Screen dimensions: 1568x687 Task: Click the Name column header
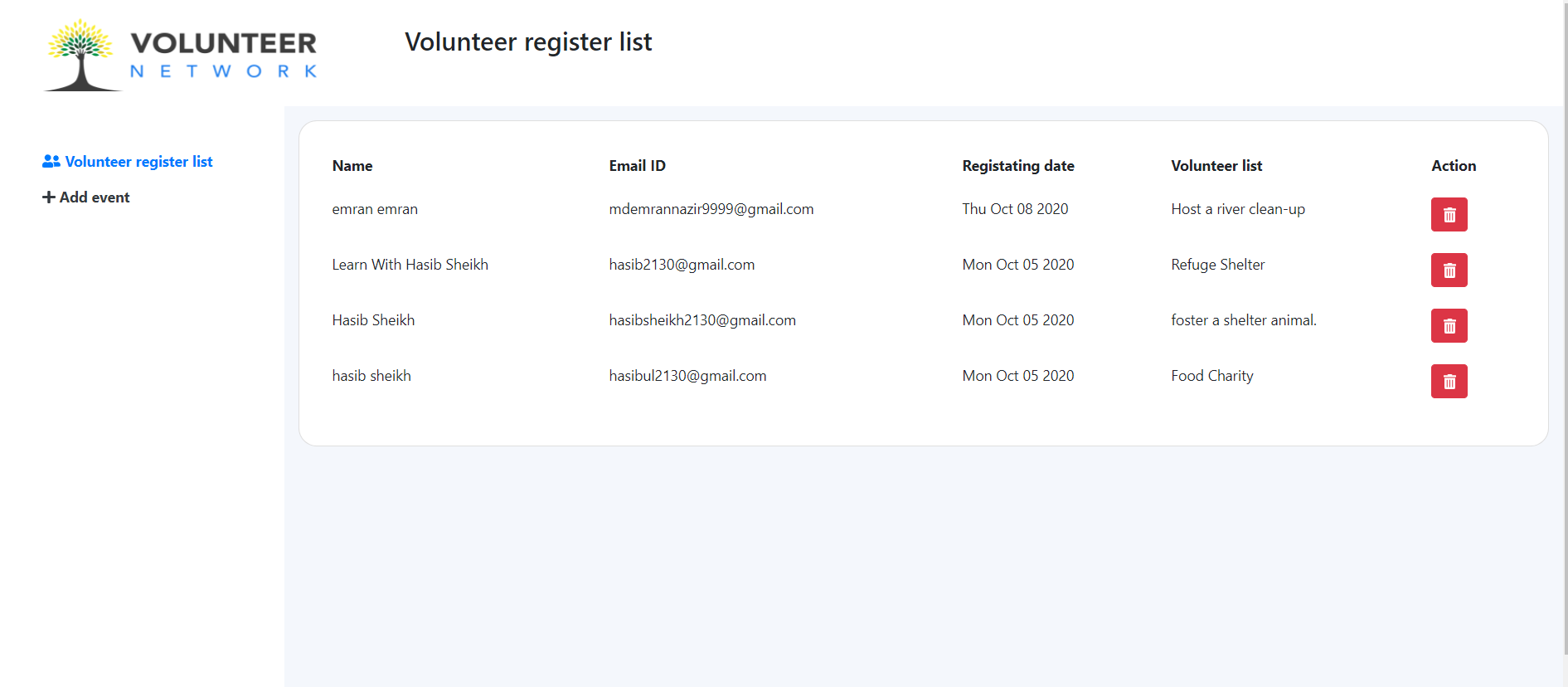tap(352, 166)
